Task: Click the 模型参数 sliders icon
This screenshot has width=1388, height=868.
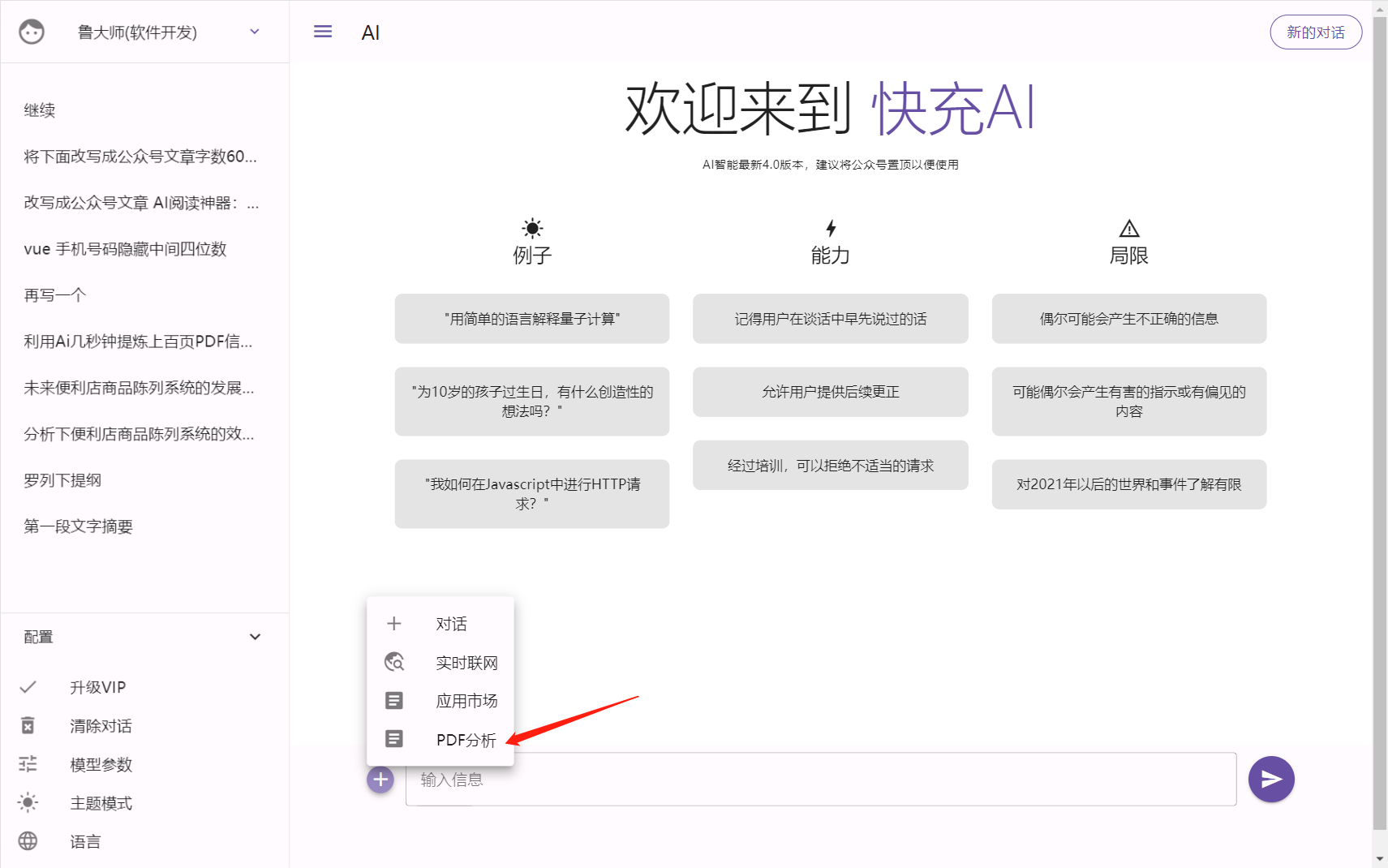Action: [28, 764]
